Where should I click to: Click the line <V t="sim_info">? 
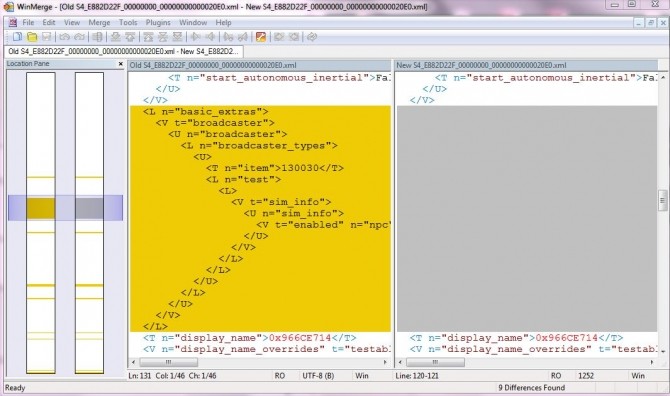tap(281, 202)
